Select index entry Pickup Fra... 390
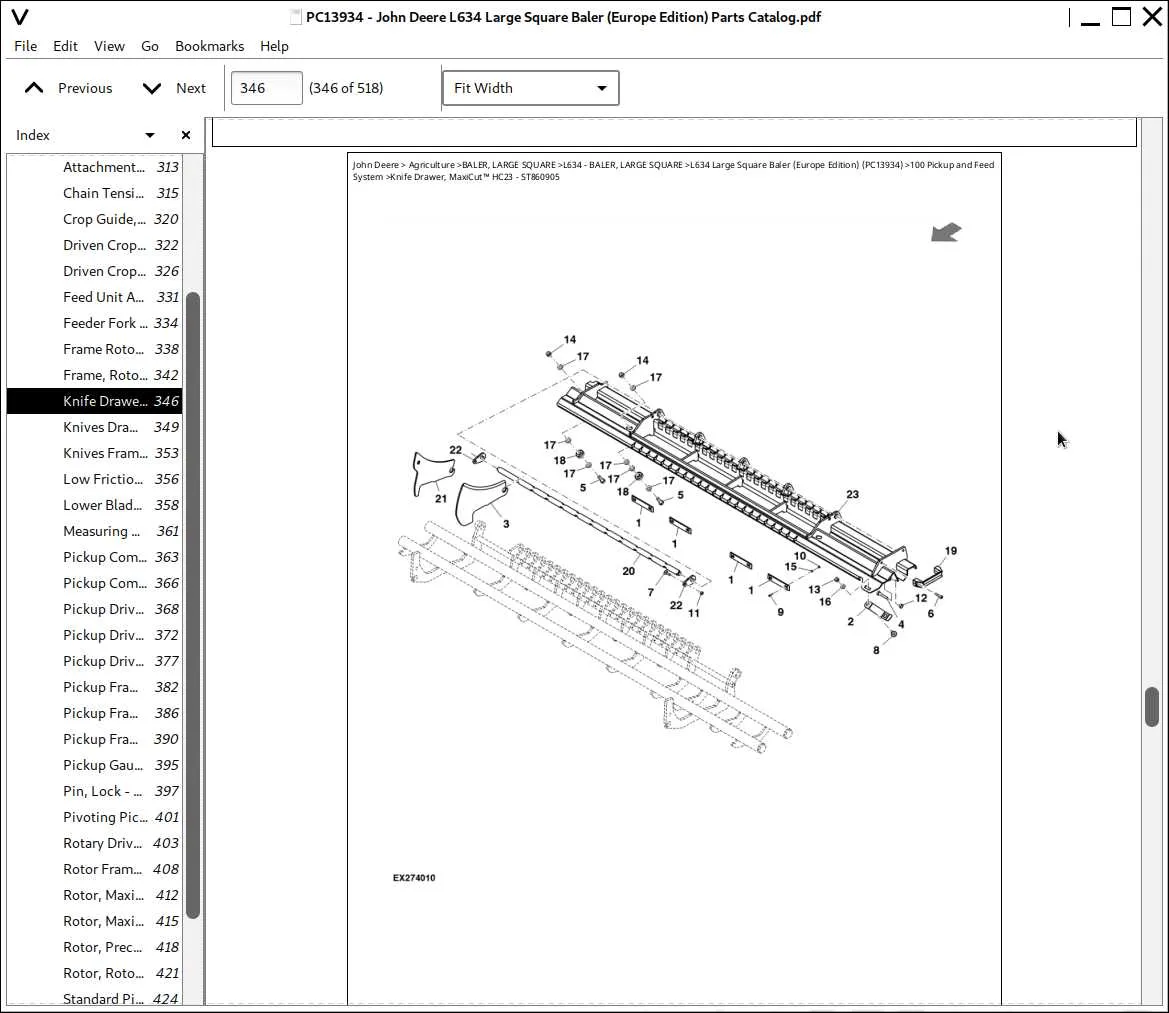This screenshot has height=1013, width=1169. coord(95,739)
